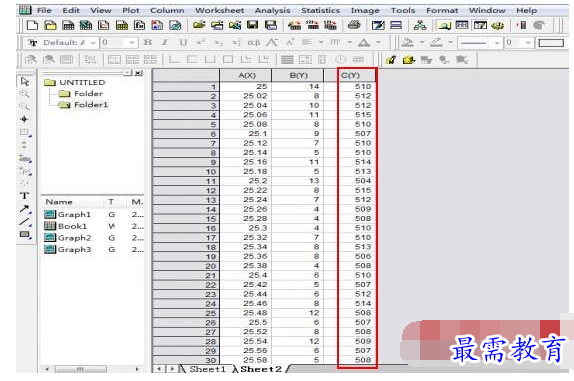Click the font color button
The image size is (574, 381).
[x=364, y=43]
